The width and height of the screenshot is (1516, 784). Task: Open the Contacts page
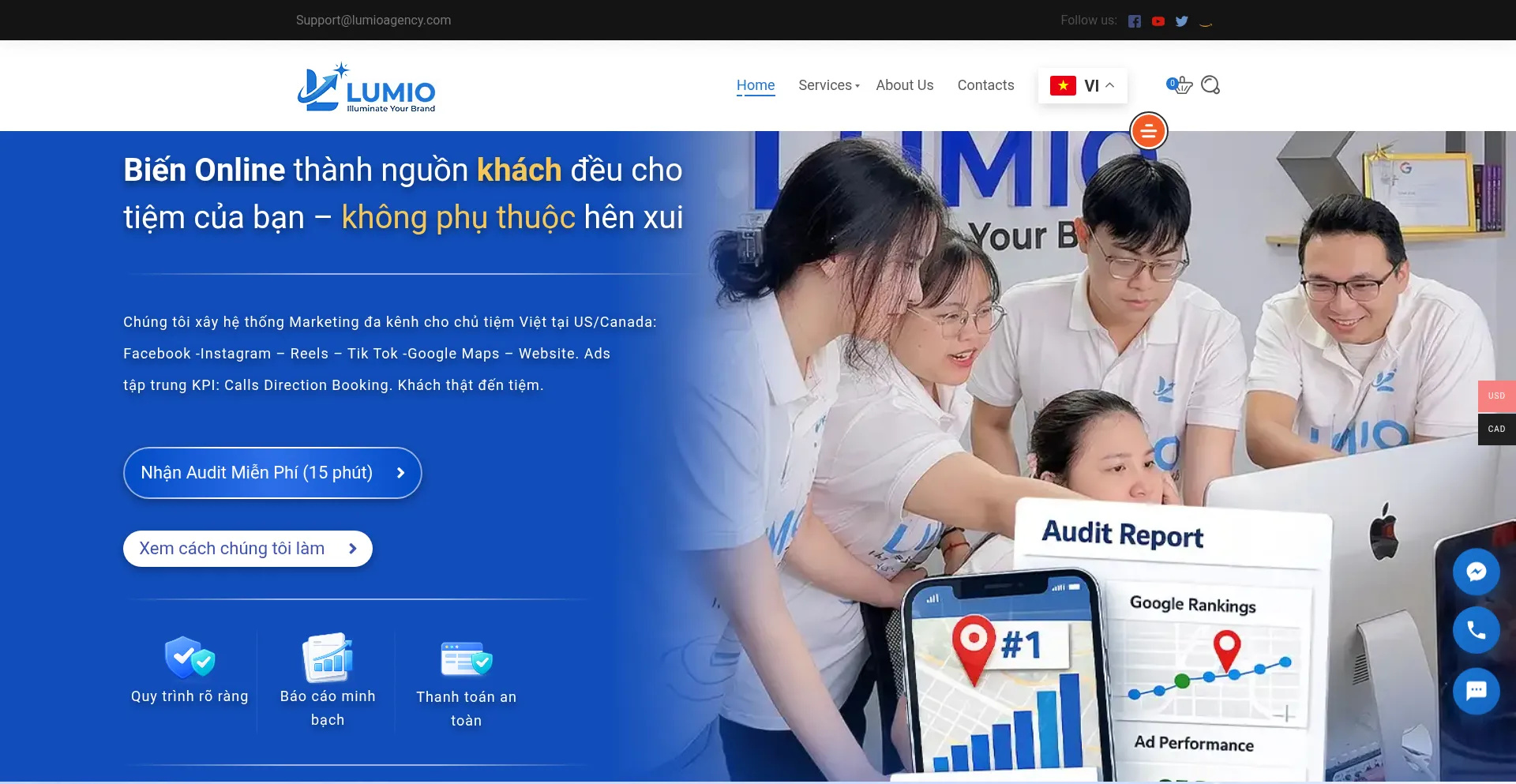click(985, 85)
